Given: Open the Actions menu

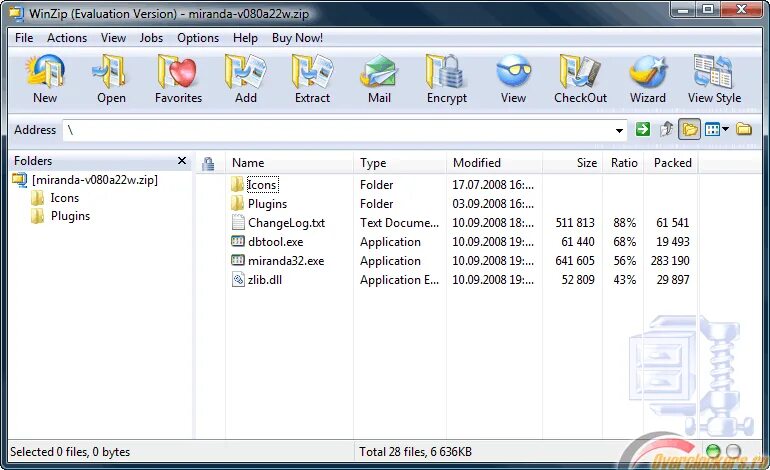Looking at the screenshot, I should coord(67,38).
